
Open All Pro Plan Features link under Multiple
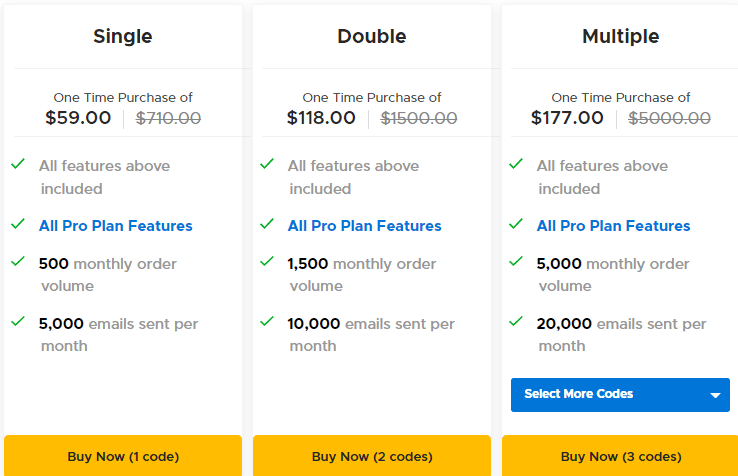point(614,226)
